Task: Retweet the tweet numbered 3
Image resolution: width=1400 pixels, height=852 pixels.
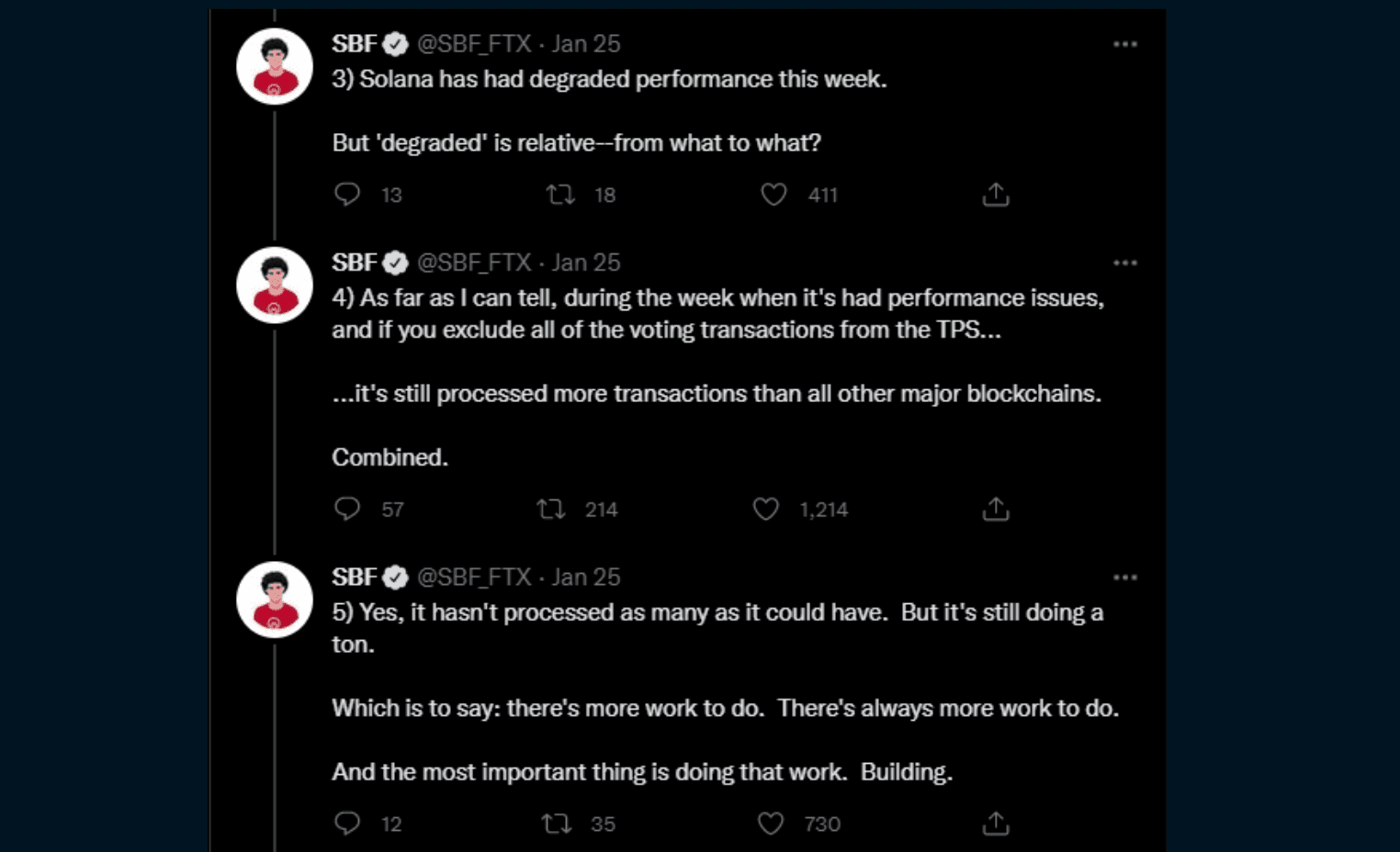Action: (560, 194)
